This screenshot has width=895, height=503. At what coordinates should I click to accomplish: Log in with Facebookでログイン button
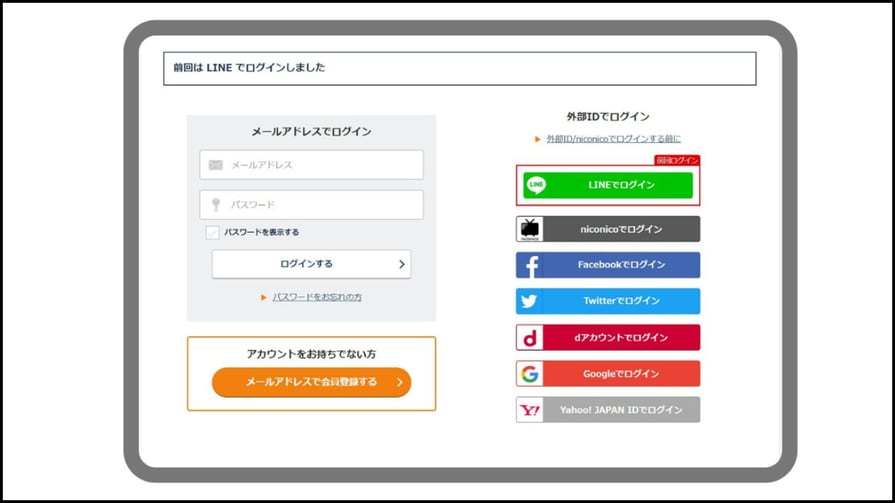click(608, 265)
